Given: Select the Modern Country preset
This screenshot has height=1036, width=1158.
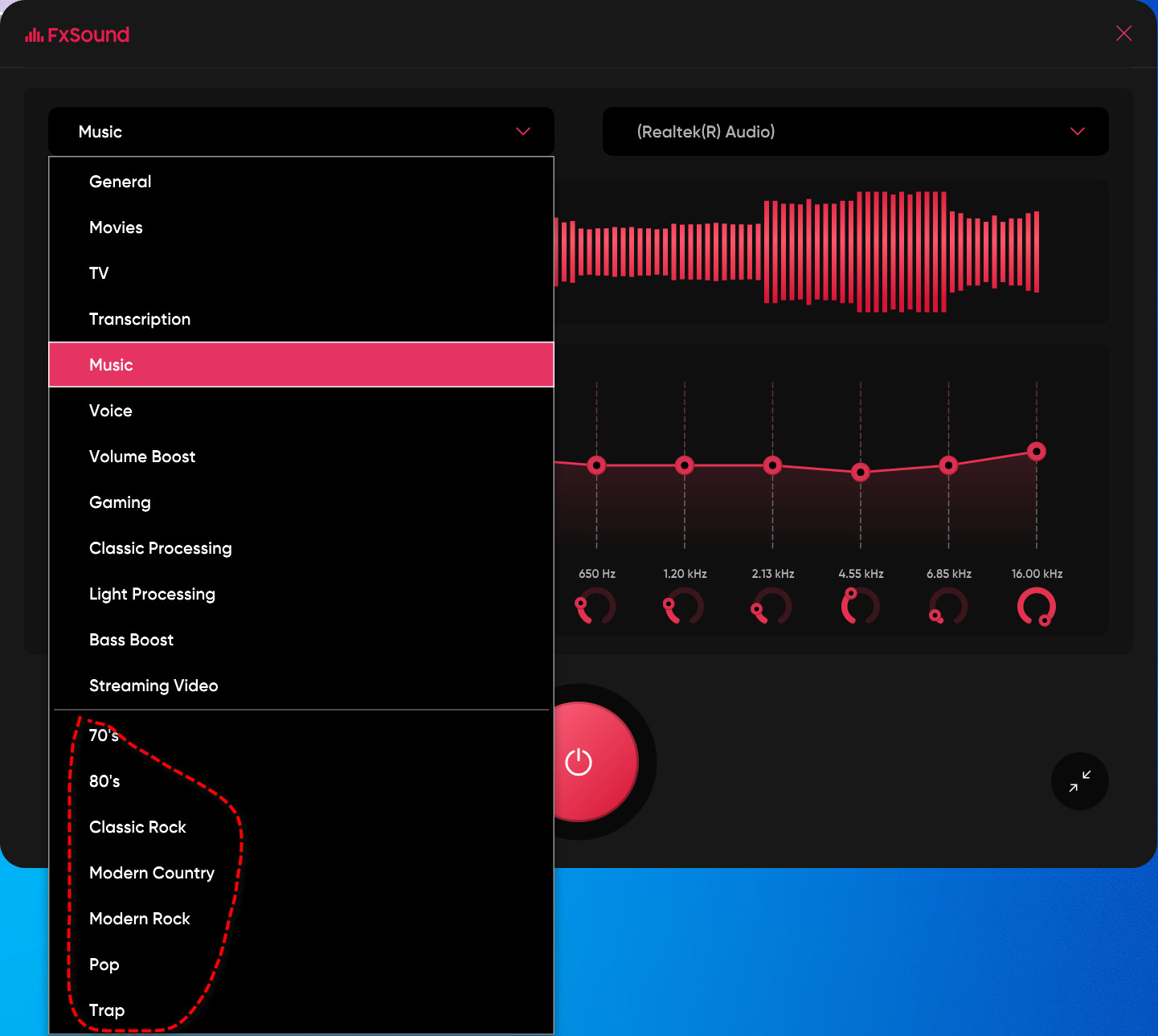Looking at the screenshot, I should click(301, 873).
